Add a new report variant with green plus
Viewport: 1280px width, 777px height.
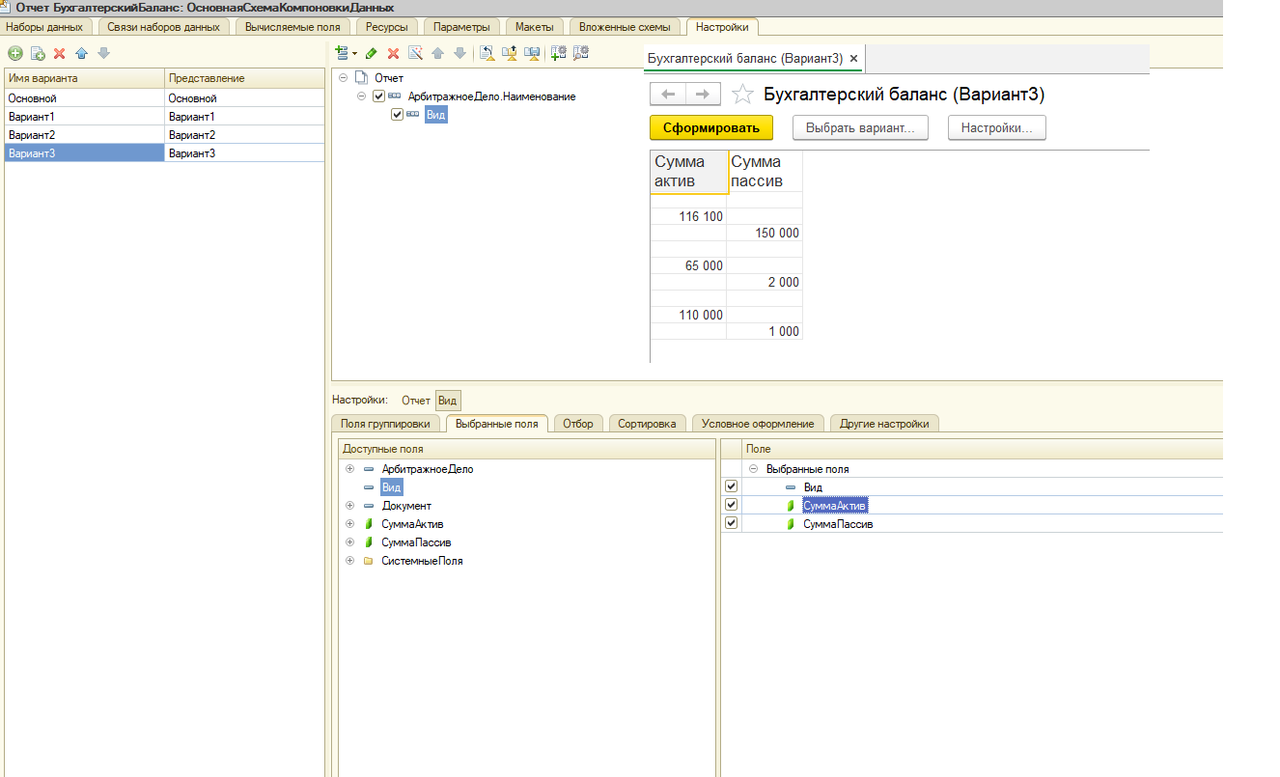coord(15,53)
